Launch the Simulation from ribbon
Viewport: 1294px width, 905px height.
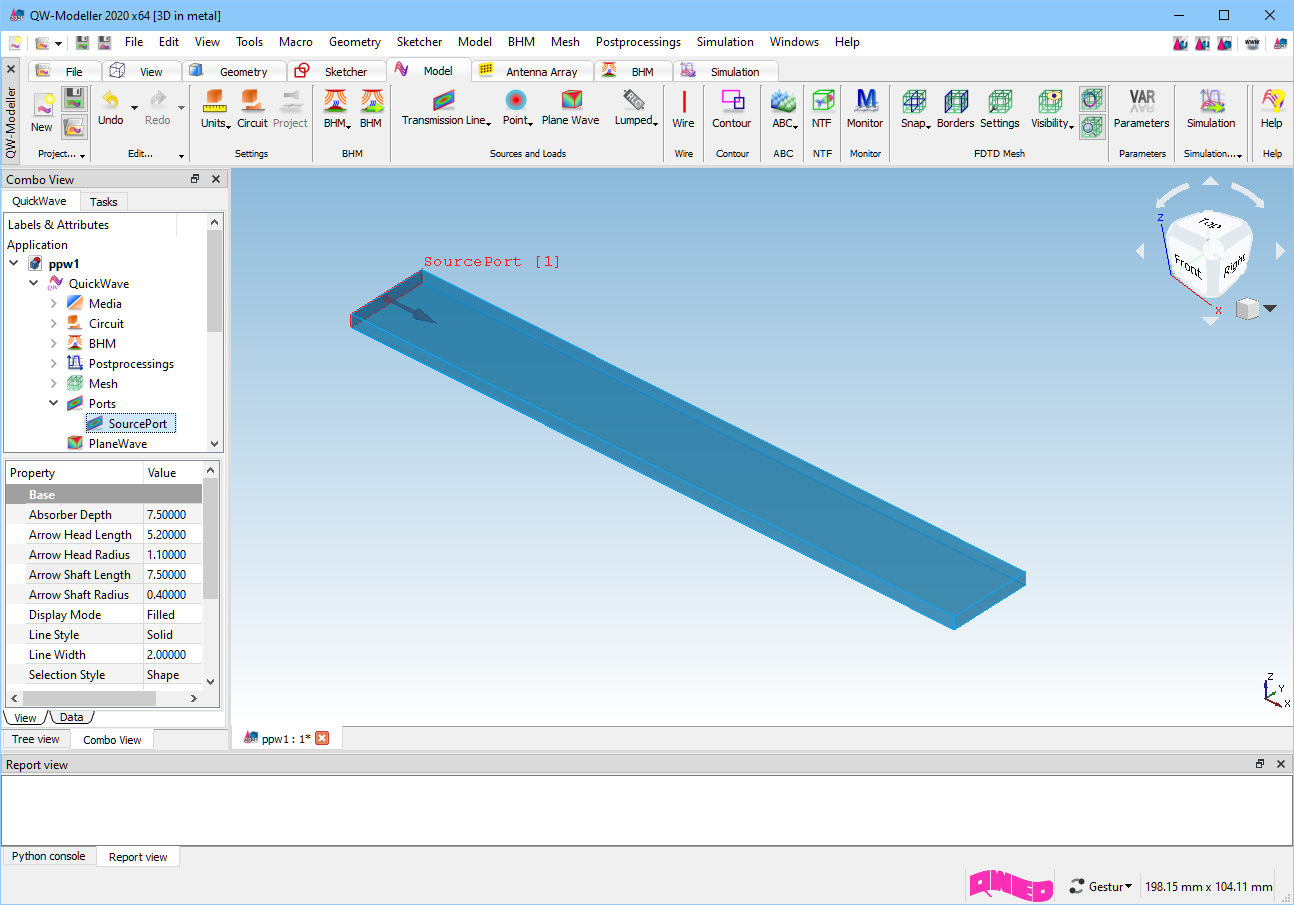pos(1211,110)
